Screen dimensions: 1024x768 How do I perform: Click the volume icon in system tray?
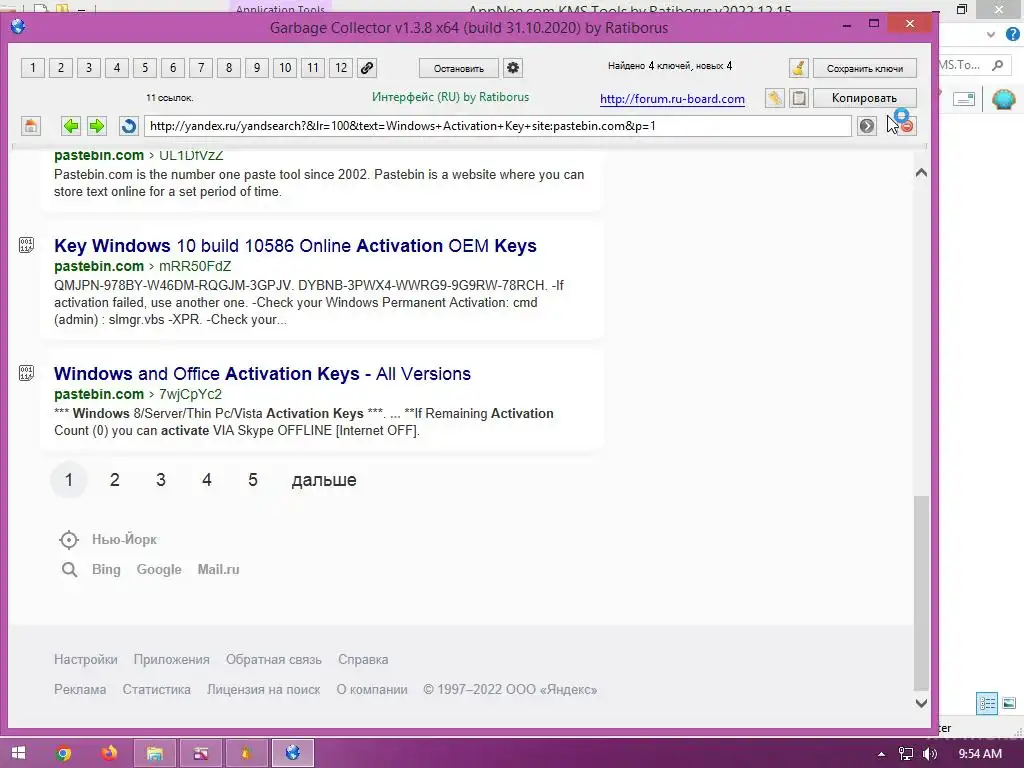coord(930,754)
